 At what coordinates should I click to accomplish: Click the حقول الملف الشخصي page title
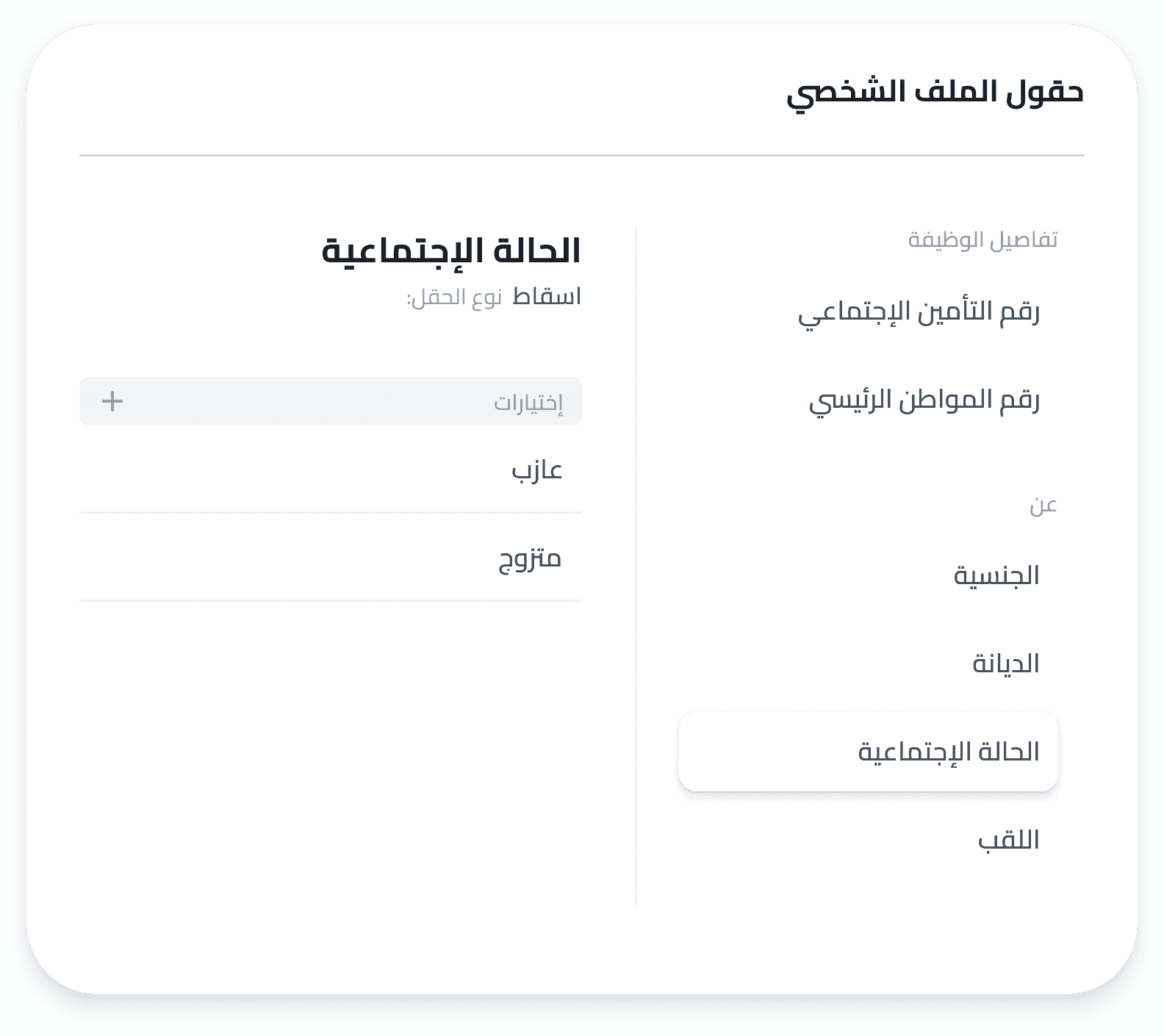(x=935, y=93)
